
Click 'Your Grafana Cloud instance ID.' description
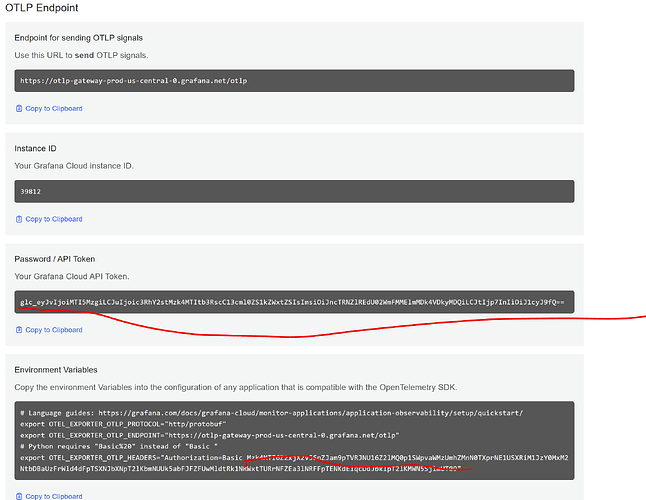coord(74,166)
